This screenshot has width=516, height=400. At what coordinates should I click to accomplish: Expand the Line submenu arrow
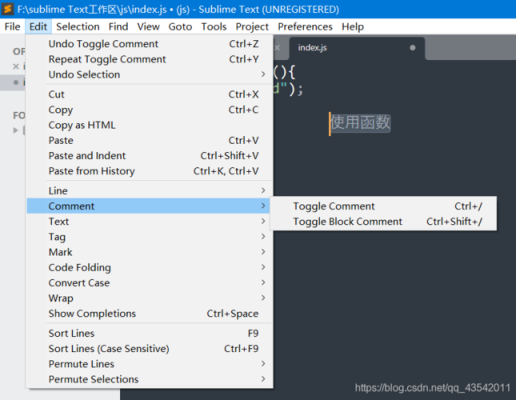point(263,190)
